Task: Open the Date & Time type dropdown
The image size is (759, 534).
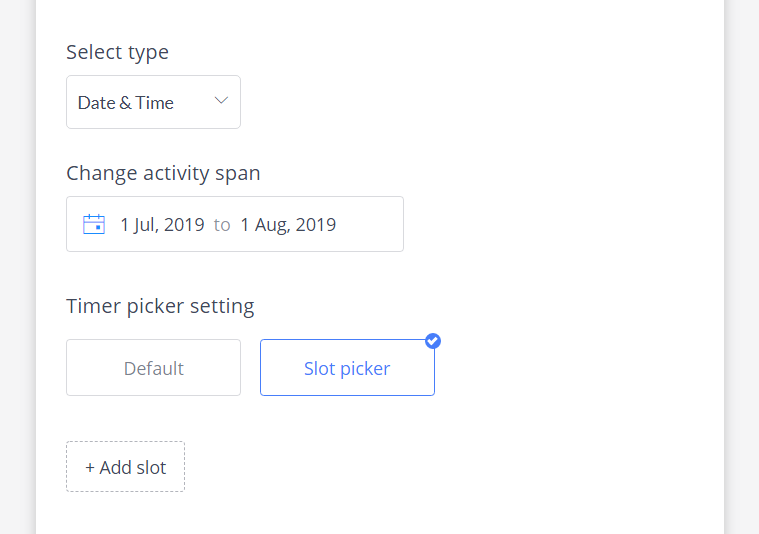Action: click(153, 102)
